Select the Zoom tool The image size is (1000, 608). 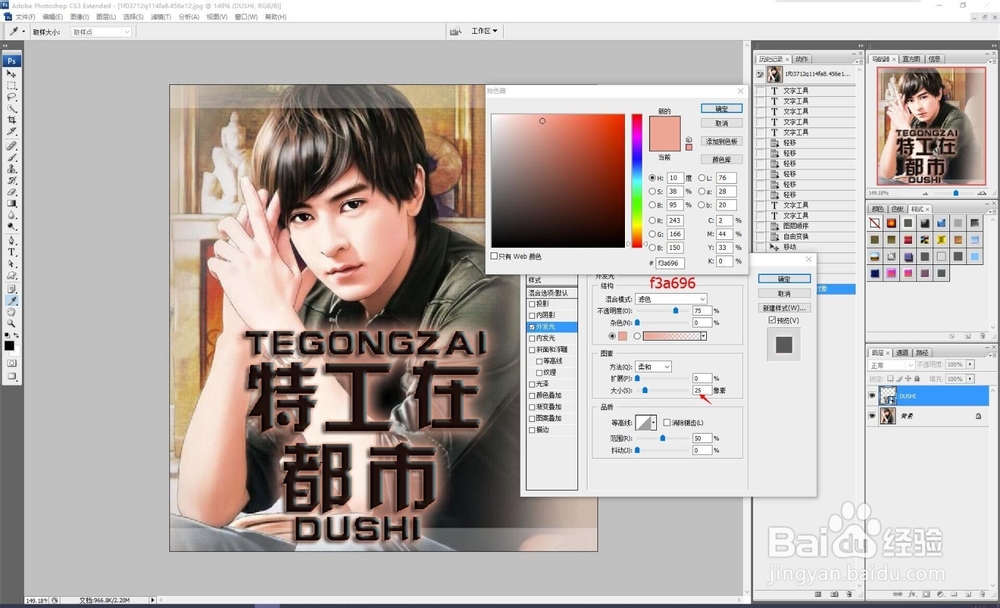pos(11,323)
